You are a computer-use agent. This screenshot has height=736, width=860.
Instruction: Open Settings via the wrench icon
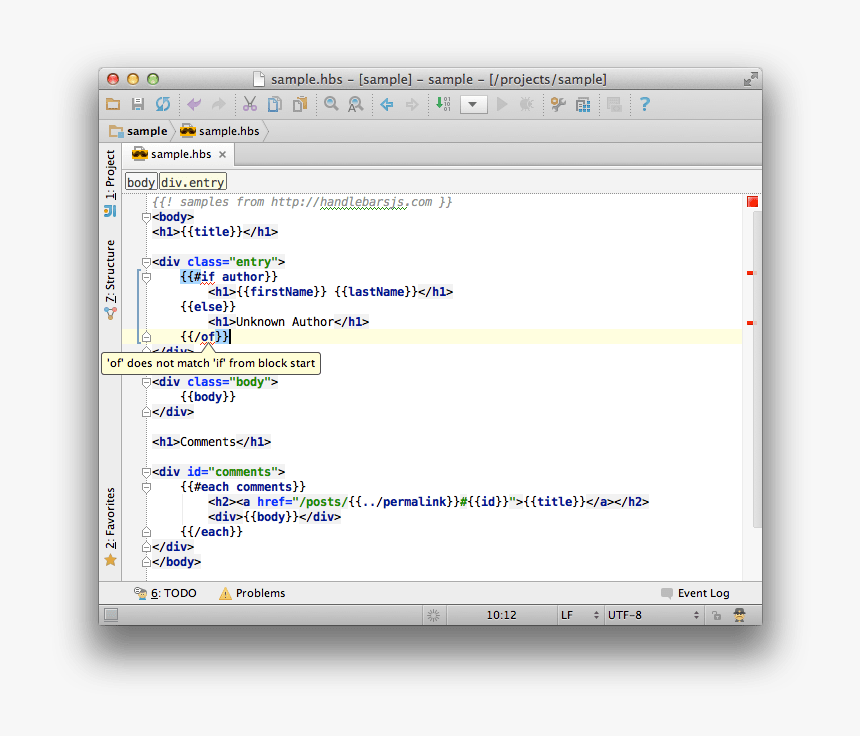(x=558, y=104)
